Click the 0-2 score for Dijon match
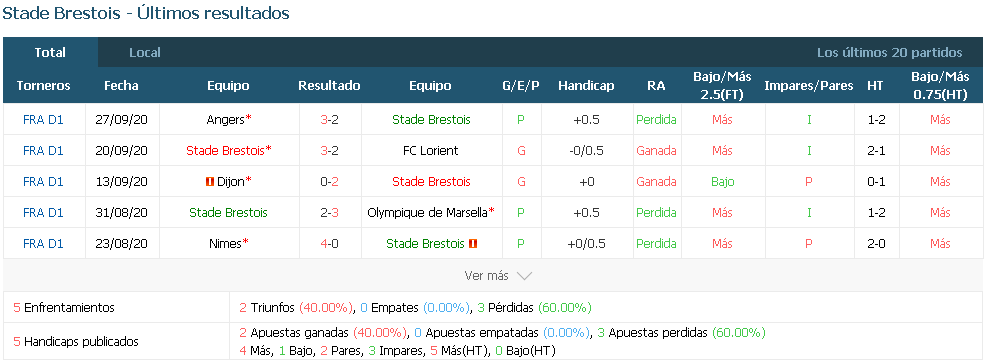 (x=329, y=182)
